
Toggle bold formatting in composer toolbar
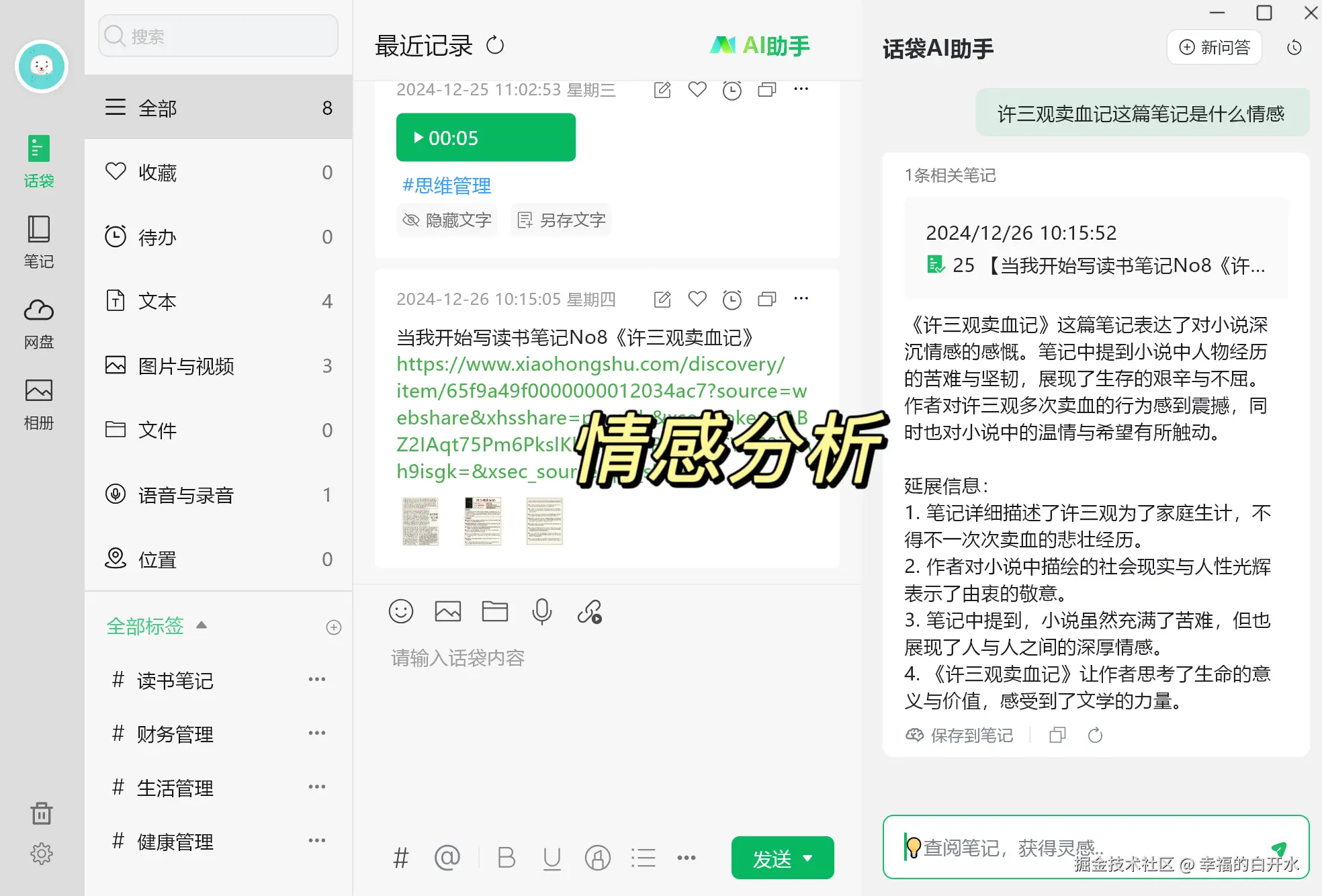pos(506,858)
